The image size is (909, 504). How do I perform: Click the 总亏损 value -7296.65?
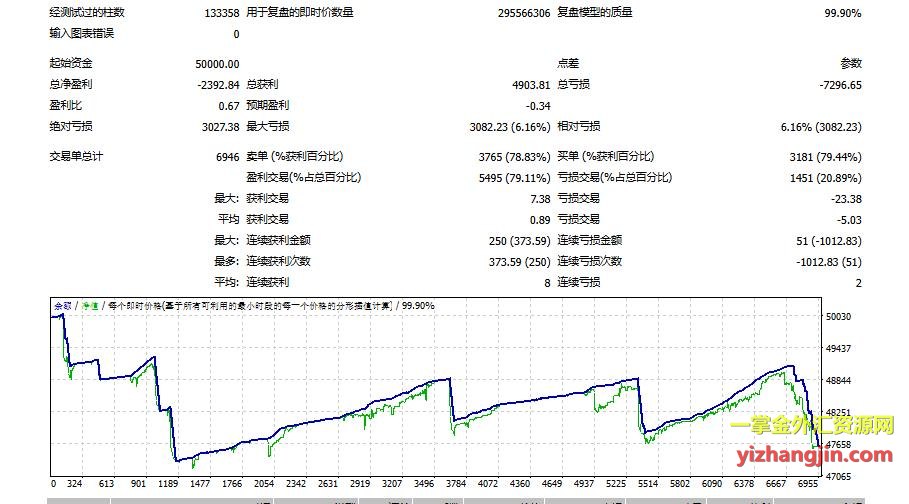click(838, 85)
